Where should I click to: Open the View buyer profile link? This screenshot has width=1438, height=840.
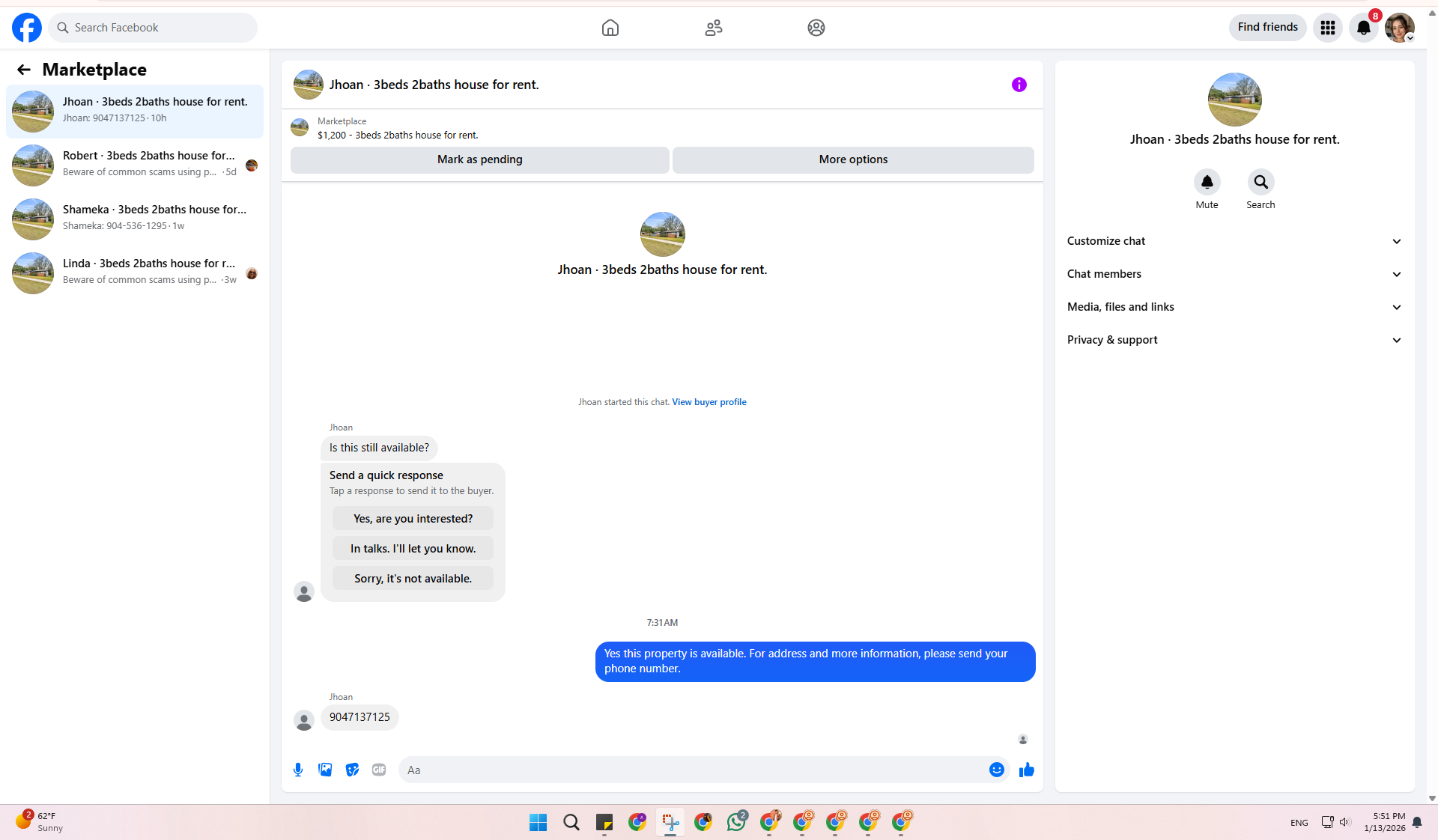pyautogui.click(x=709, y=402)
